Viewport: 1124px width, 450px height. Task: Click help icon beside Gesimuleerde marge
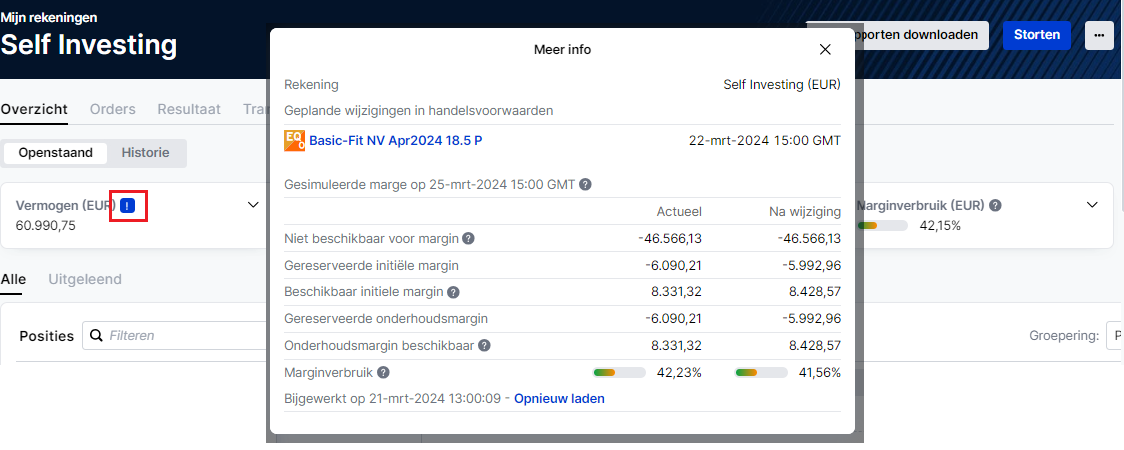tap(585, 185)
